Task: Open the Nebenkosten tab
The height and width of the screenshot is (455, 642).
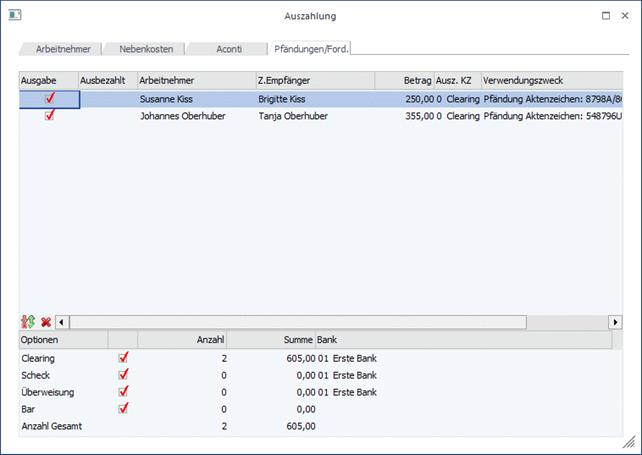Action: click(x=146, y=48)
